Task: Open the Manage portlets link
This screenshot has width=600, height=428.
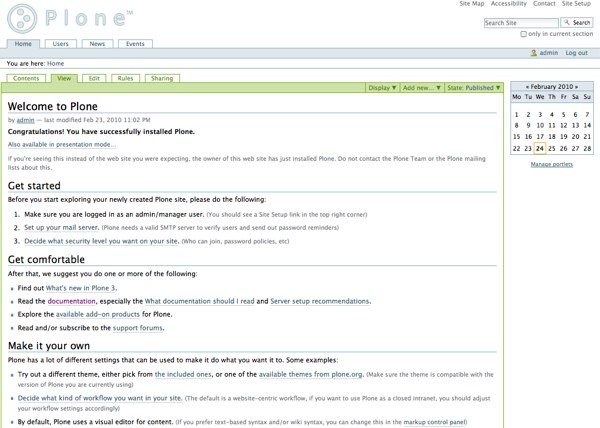Action: coord(553,163)
